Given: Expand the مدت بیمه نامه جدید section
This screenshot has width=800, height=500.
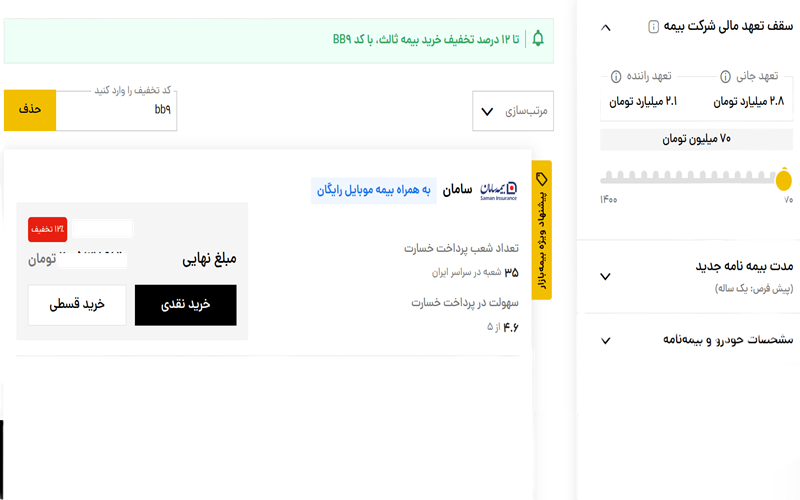Looking at the screenshot, I should (x=606, y=277).
